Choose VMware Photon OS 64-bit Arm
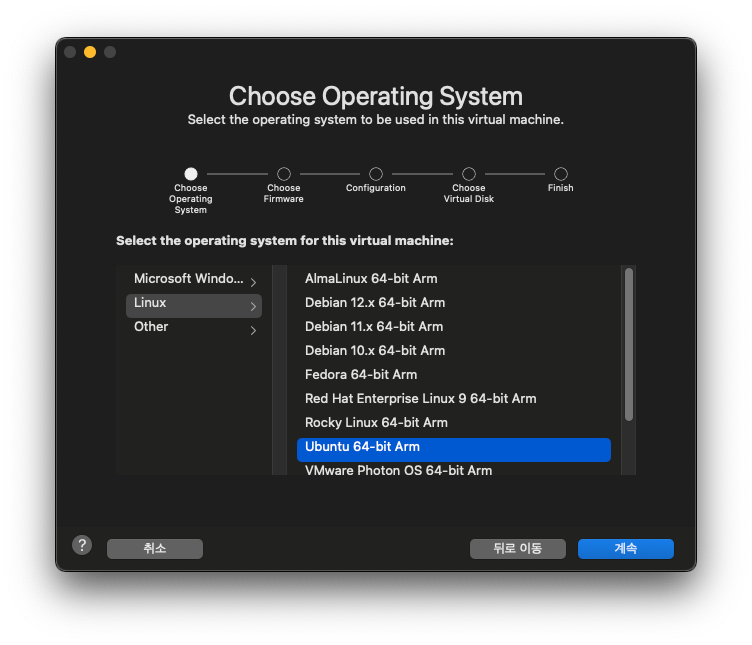The height and width of the screenshot is (645, 752). [x=454, y=469]
